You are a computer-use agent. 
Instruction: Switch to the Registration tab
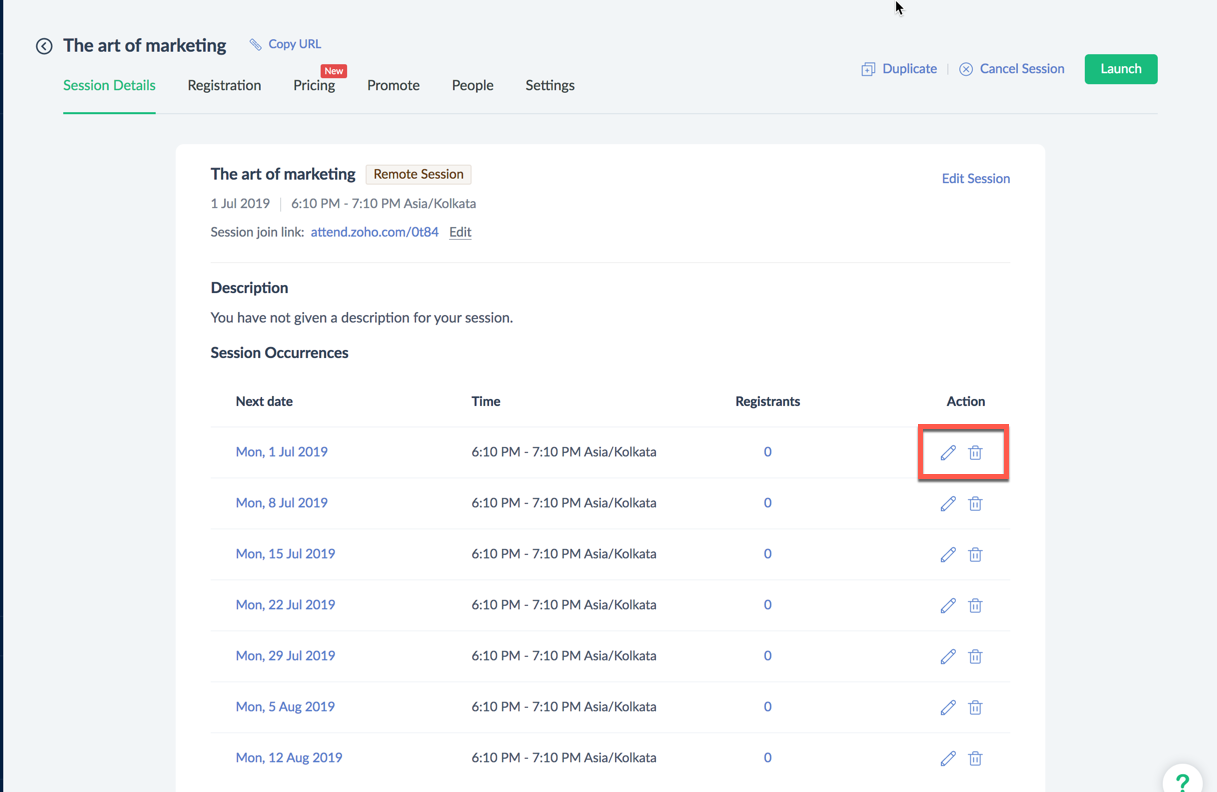(x=224, y=85)
